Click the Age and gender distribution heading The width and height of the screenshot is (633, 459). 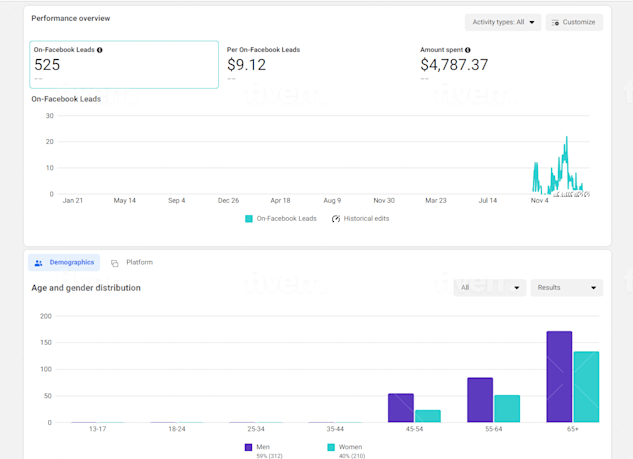(x=86, y=288)
